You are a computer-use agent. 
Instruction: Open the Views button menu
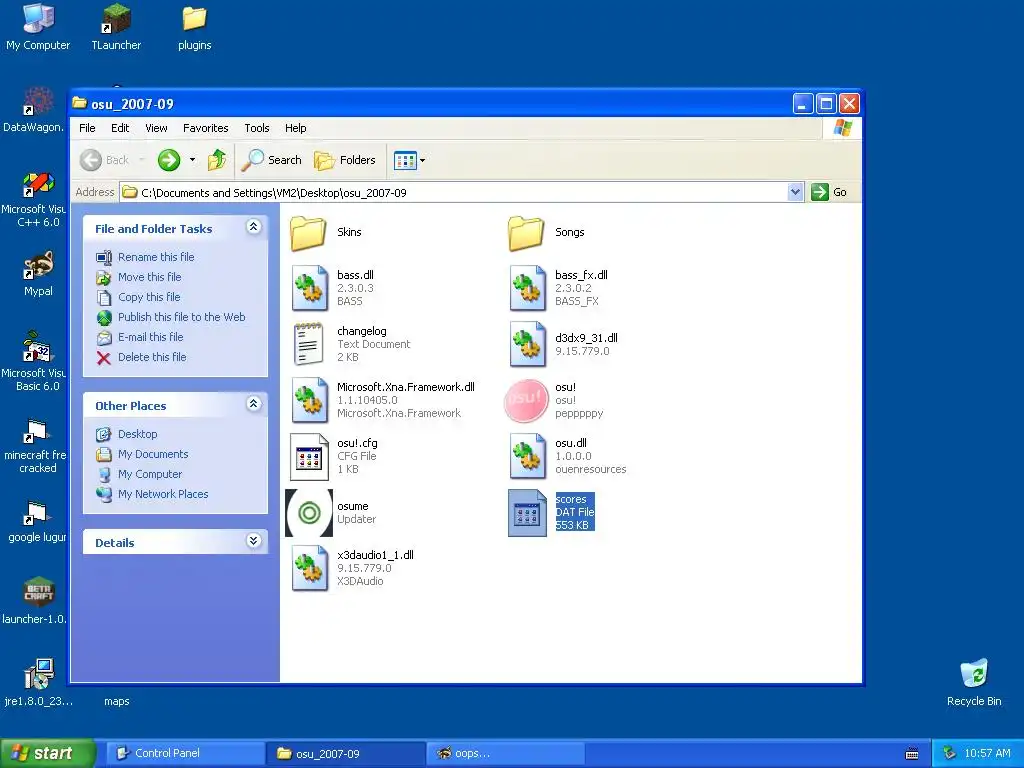409,160
